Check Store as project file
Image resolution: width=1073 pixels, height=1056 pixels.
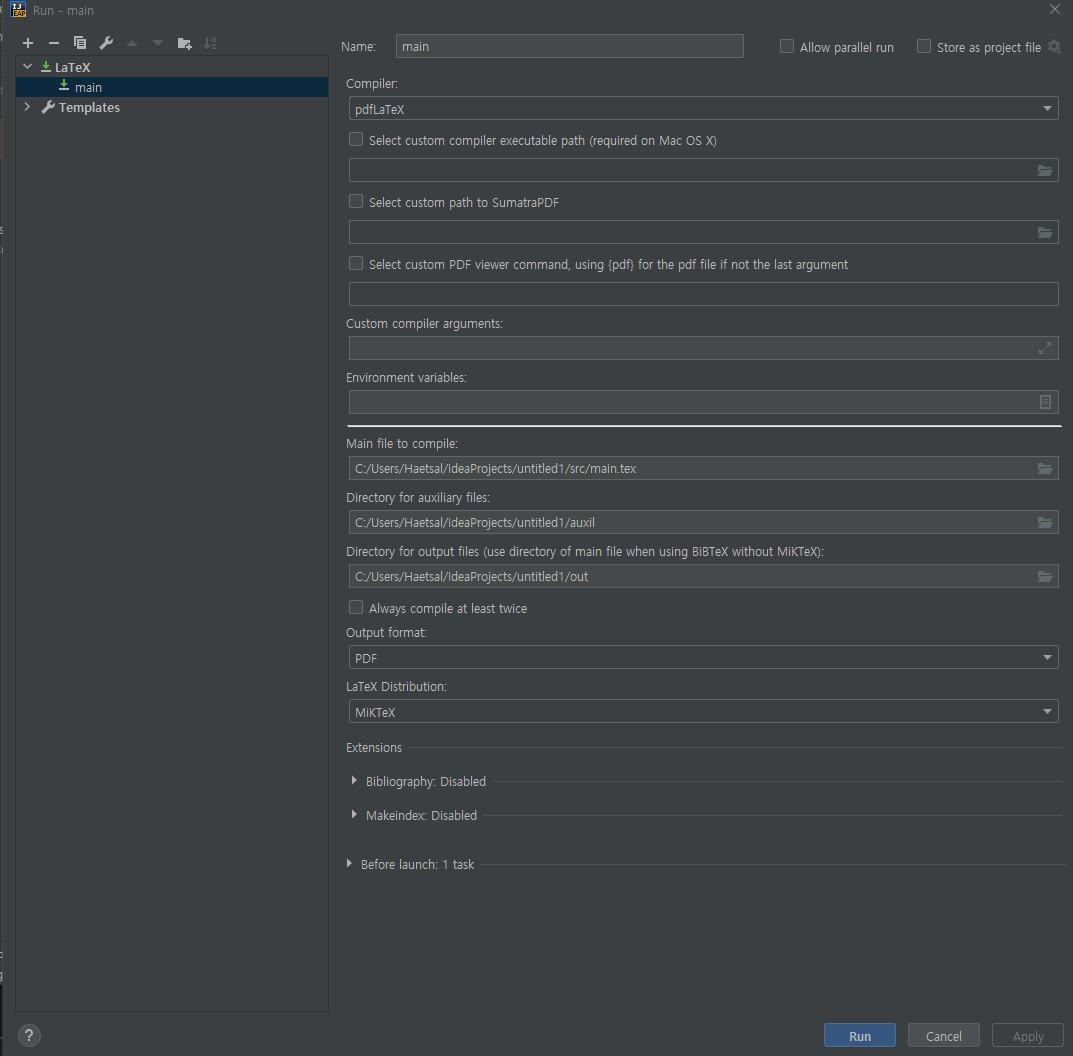click(922, 46)
